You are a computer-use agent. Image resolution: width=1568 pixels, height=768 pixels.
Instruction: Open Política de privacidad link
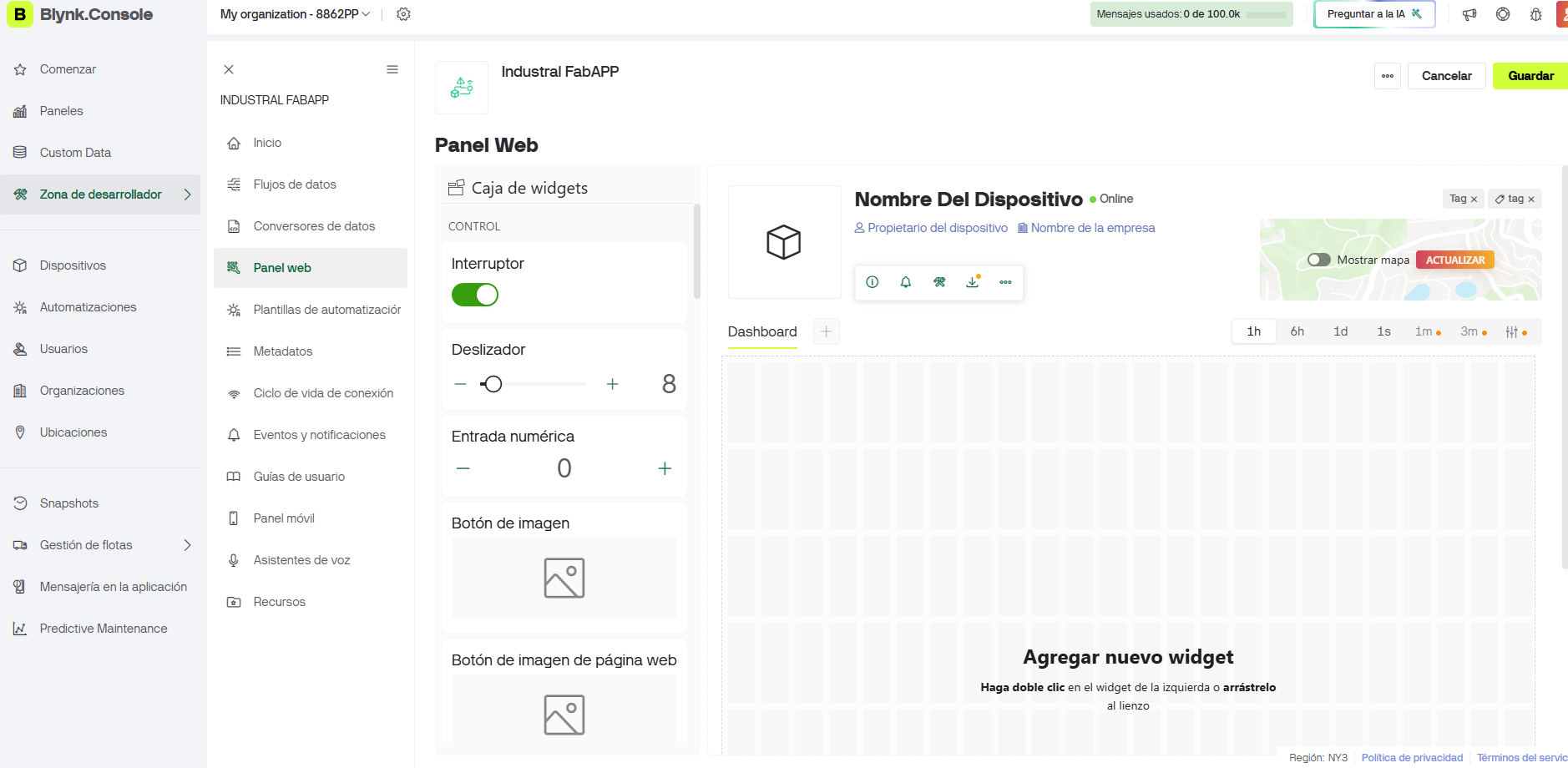point(1412,758)
